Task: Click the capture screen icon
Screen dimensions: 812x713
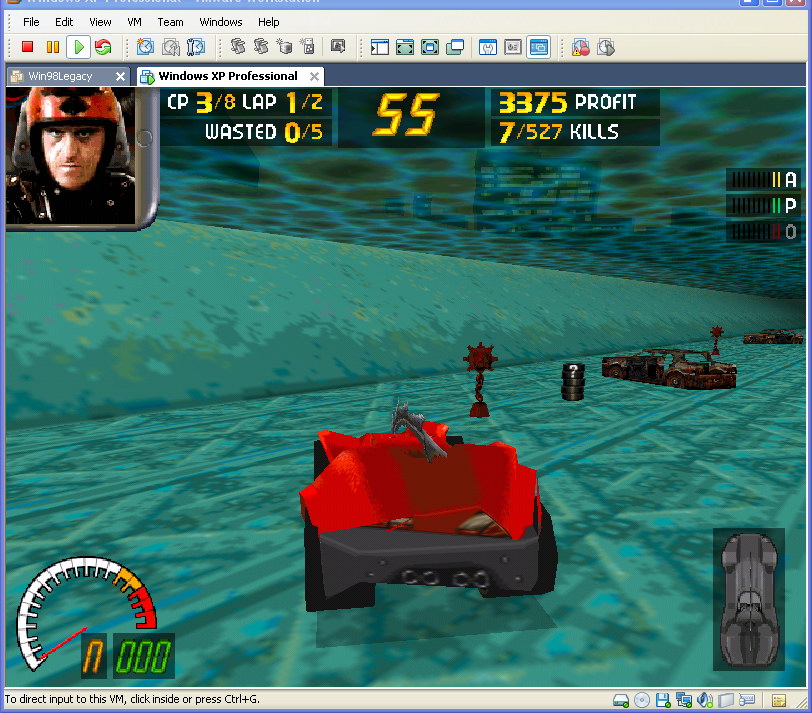Action: pyautogui.click(x=338, y=47)
